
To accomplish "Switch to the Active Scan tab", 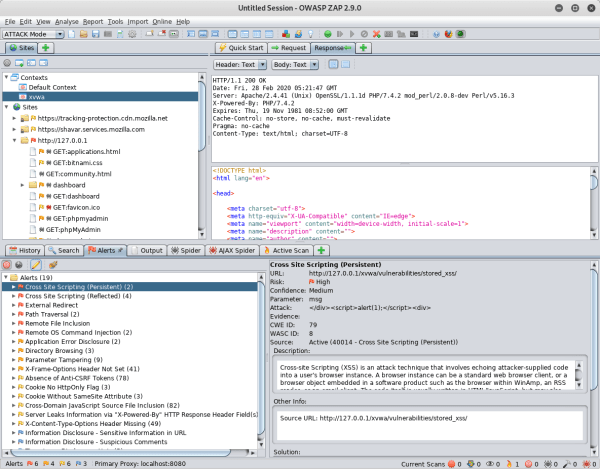I will 286,251.
